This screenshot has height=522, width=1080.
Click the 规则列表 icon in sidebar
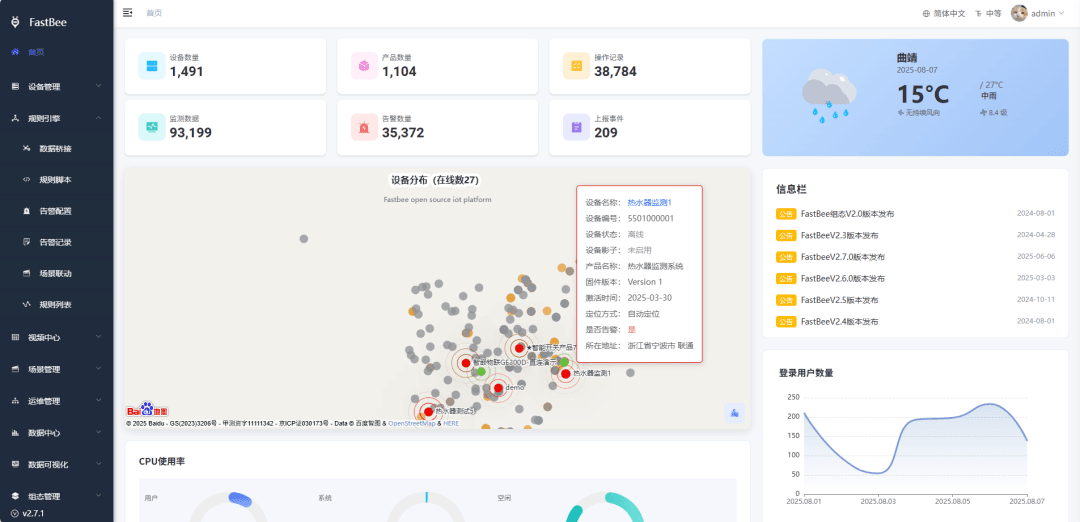coord(26,304)
